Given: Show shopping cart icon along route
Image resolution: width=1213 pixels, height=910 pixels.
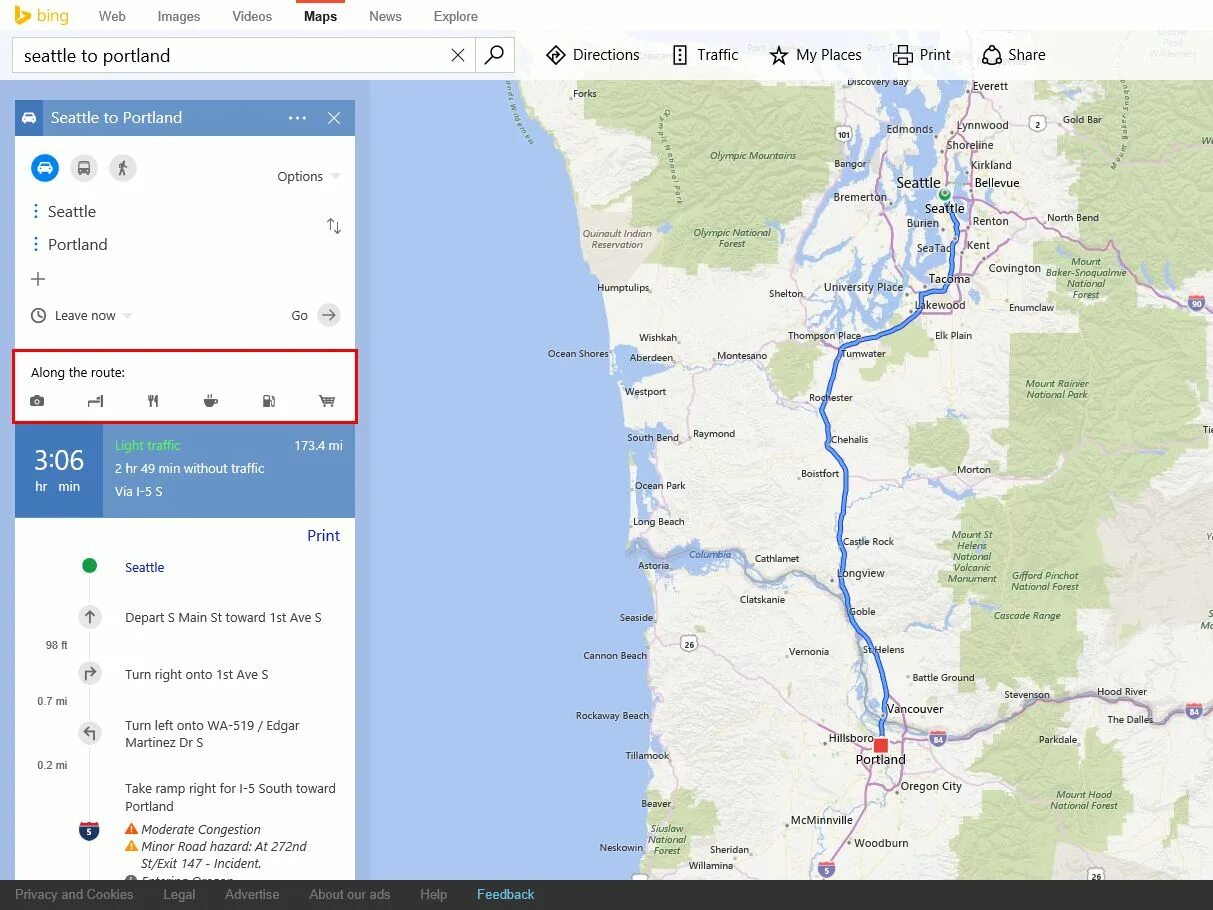Looking at the screenshot, I should click(327, 401).
